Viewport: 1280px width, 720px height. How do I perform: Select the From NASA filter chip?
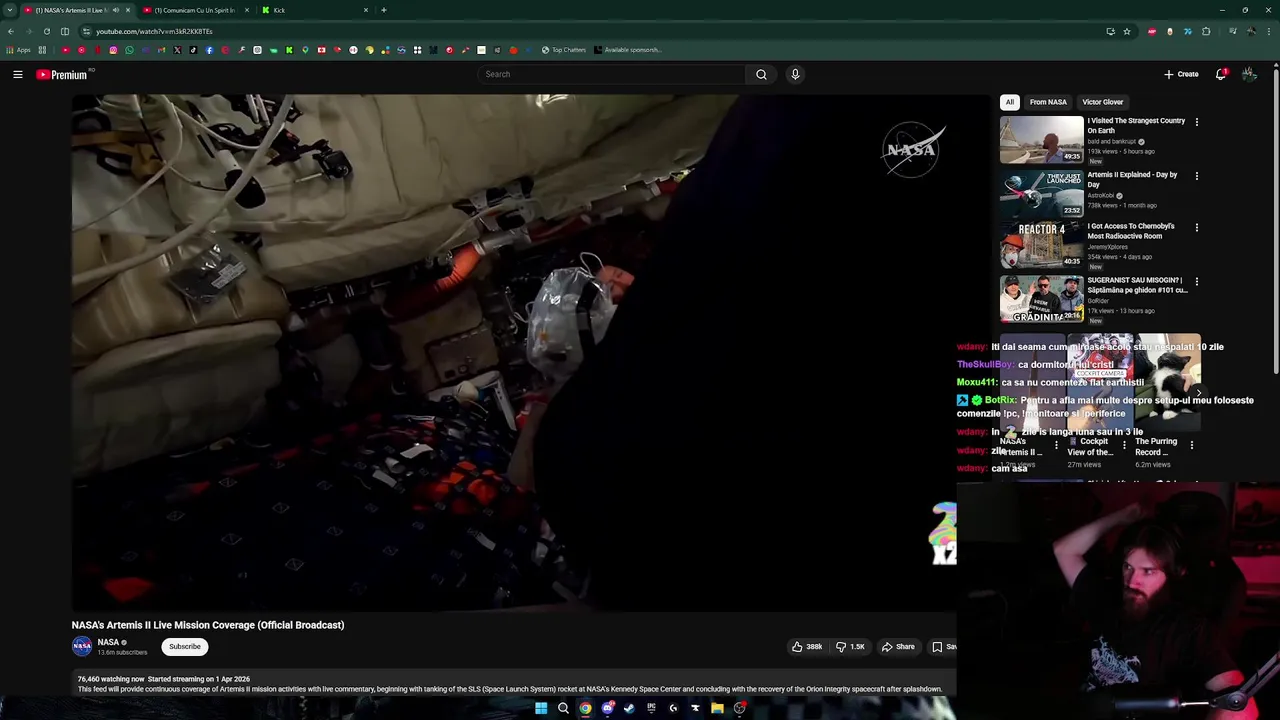coord(1048,102)
